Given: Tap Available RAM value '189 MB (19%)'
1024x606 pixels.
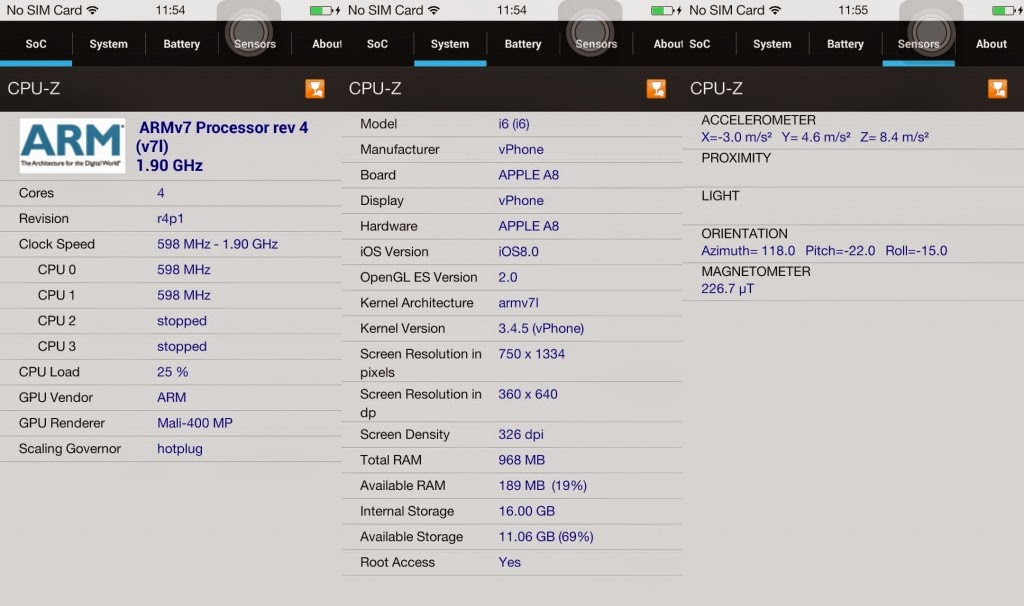Looking at the screenshot, I should pos(543,486).
